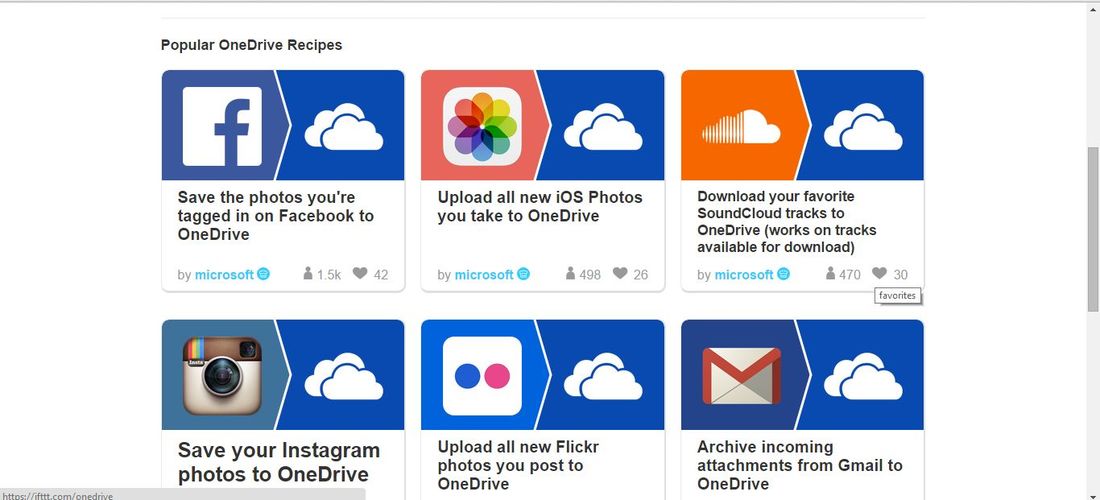
Task: Click the people count icon on Facebook recipe
Action: pyautogui.click(x=308, y=273)
